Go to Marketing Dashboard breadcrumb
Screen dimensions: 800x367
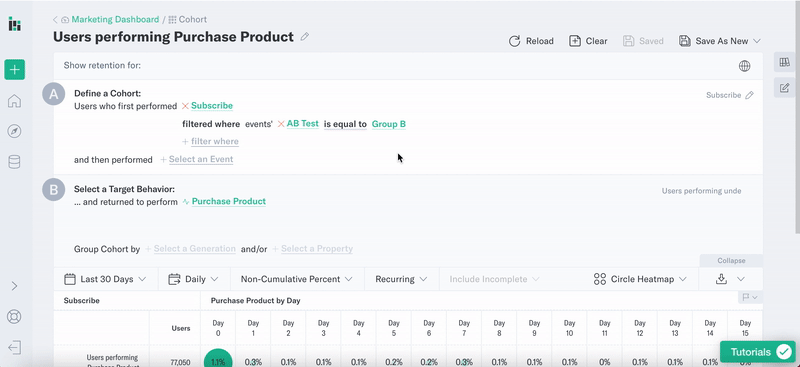coord(115,19)
